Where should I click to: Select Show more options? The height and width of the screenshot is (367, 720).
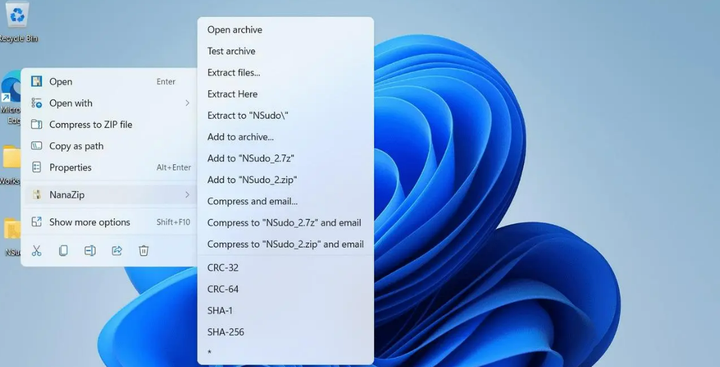[x=109, y=222]
